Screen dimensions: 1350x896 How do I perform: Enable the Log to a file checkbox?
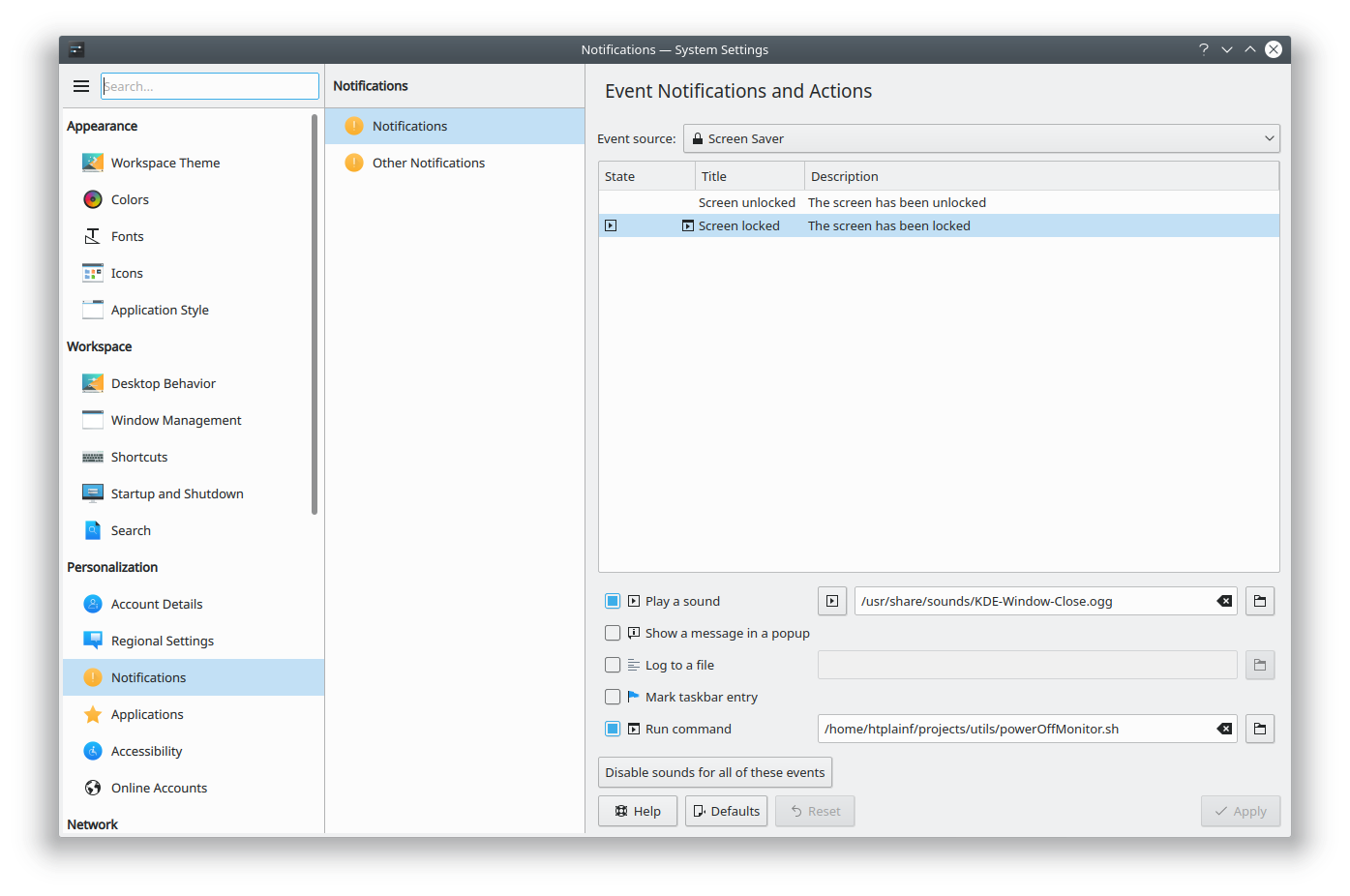[x=613, y=665]
